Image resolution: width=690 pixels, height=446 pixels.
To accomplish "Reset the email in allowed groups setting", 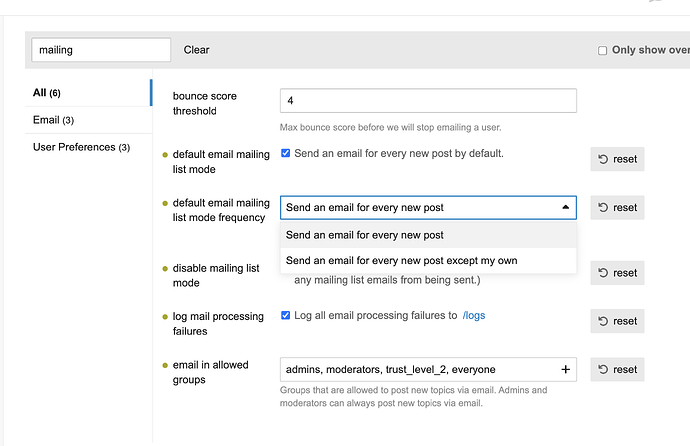I will 617,369.
